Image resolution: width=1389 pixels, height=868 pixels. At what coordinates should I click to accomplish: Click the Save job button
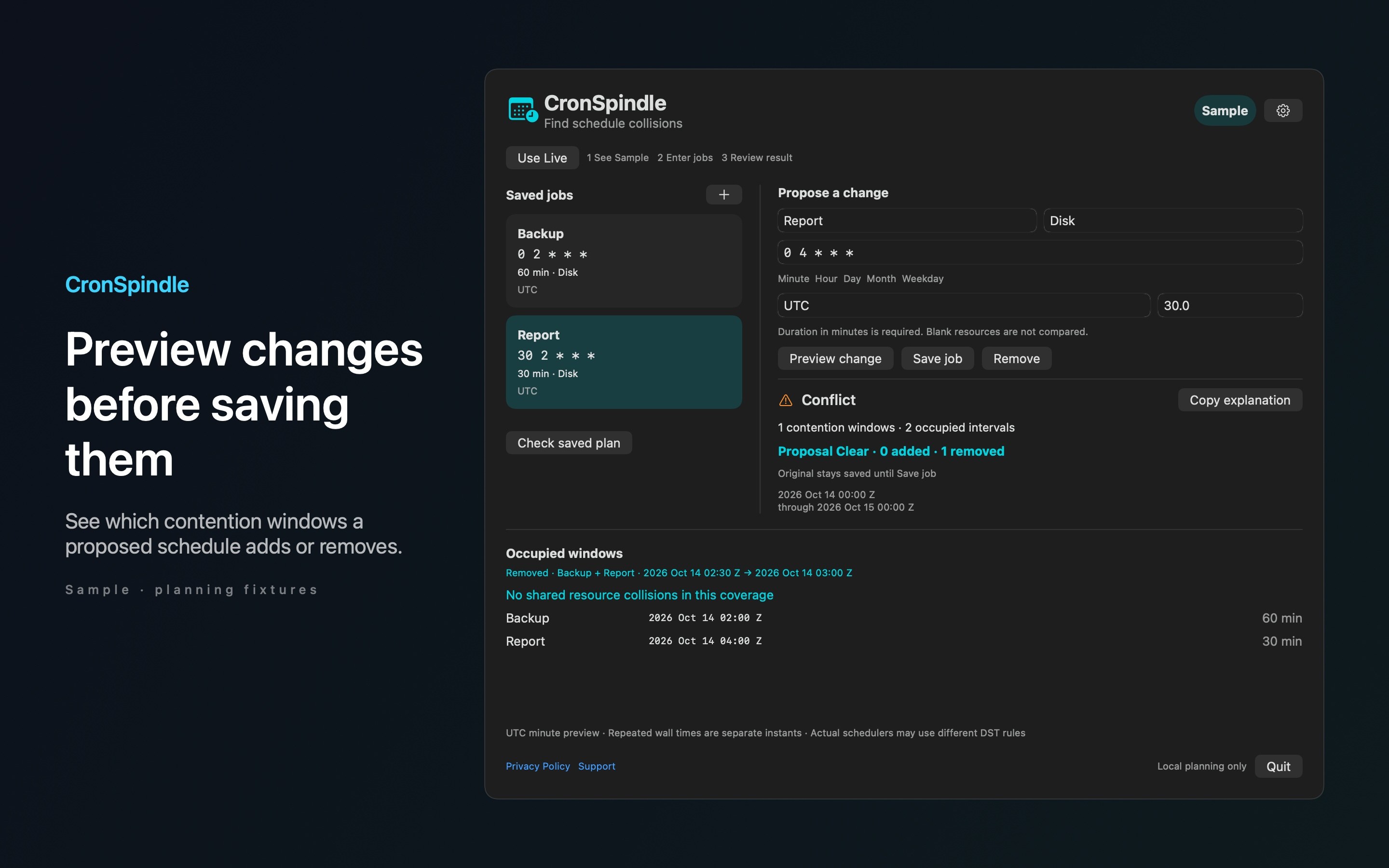[x=937, y=358]
